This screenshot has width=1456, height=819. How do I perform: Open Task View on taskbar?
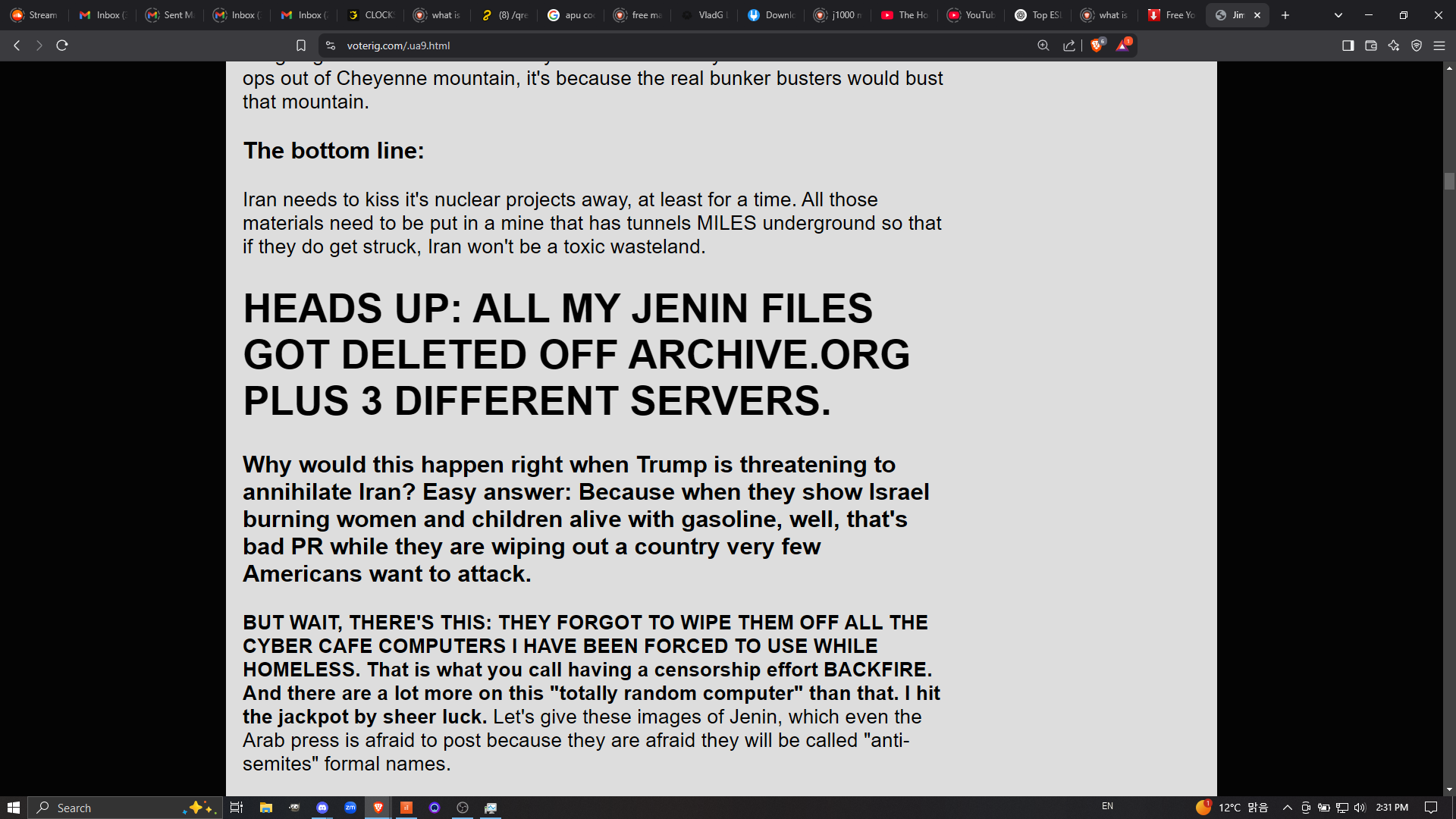tap(237, 808)
